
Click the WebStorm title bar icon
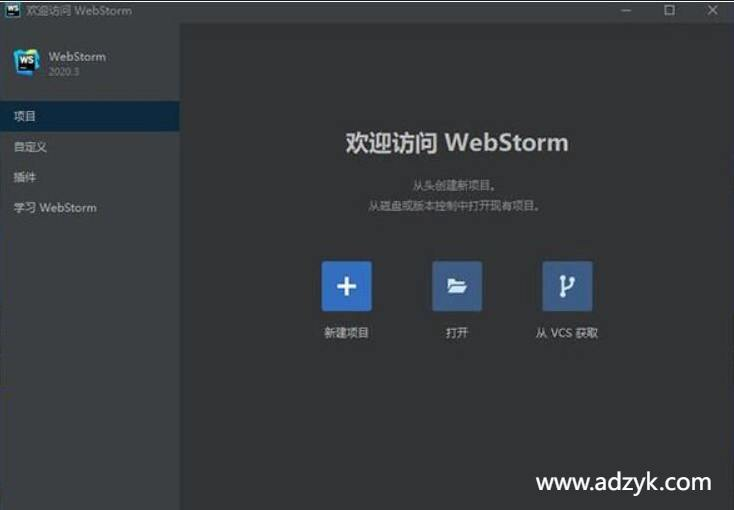12,9
